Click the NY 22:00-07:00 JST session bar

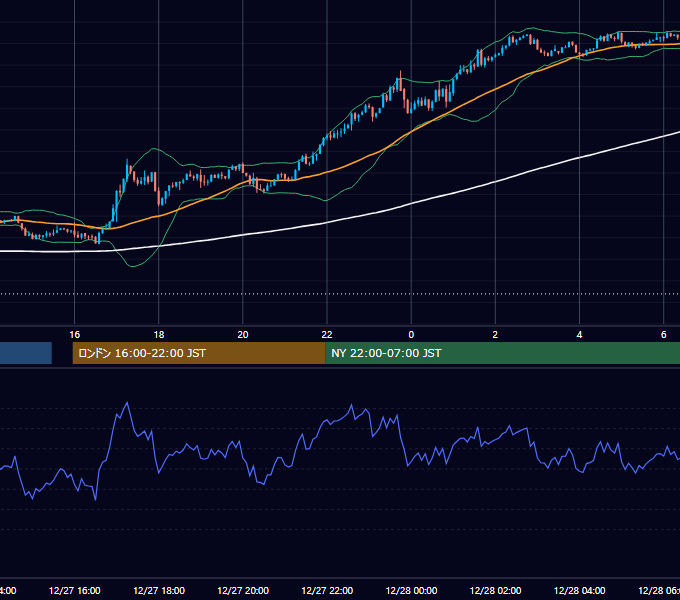point(502,353)
